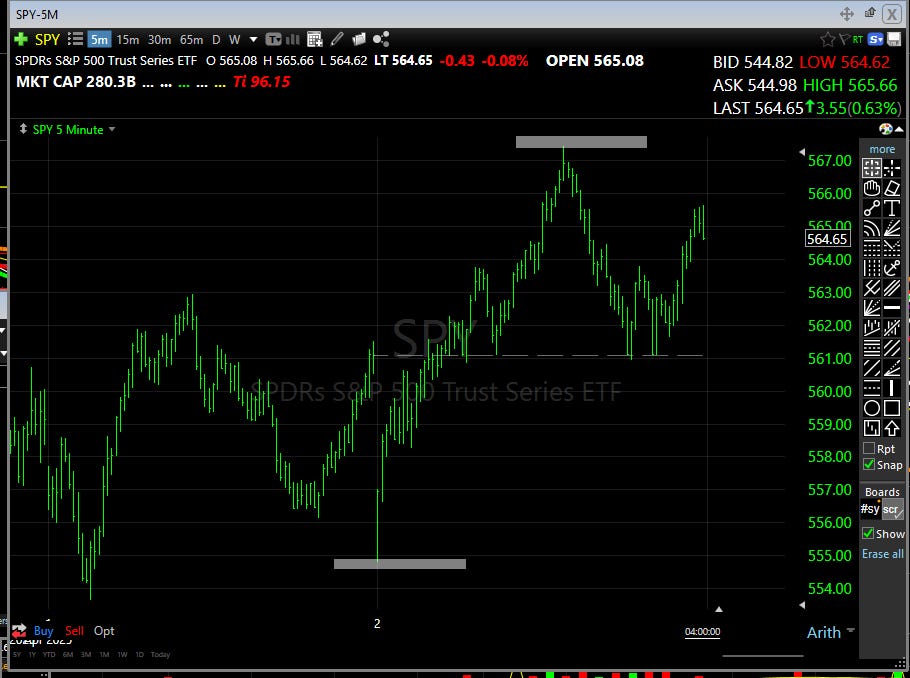The width and height of the screenshot is (910, 678).
Task: Click the star favorite icon
Action: 827,39
